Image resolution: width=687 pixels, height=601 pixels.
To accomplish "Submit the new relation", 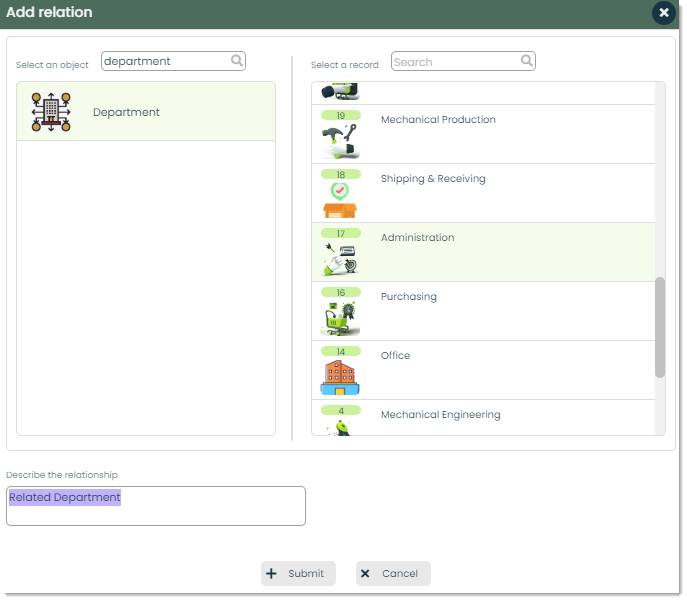I will pos(298,573).
